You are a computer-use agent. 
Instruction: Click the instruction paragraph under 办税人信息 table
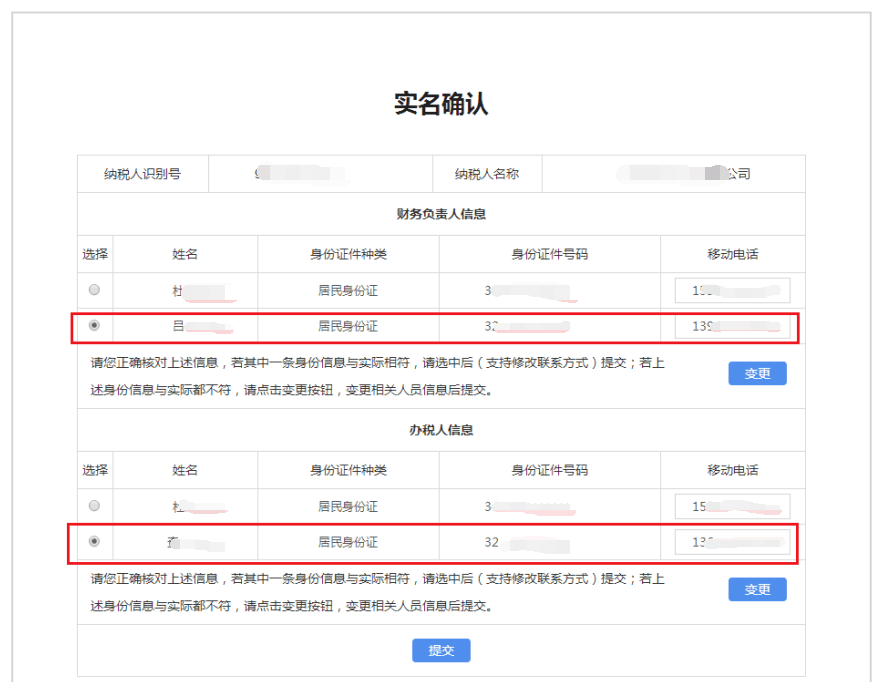[378, 592]
